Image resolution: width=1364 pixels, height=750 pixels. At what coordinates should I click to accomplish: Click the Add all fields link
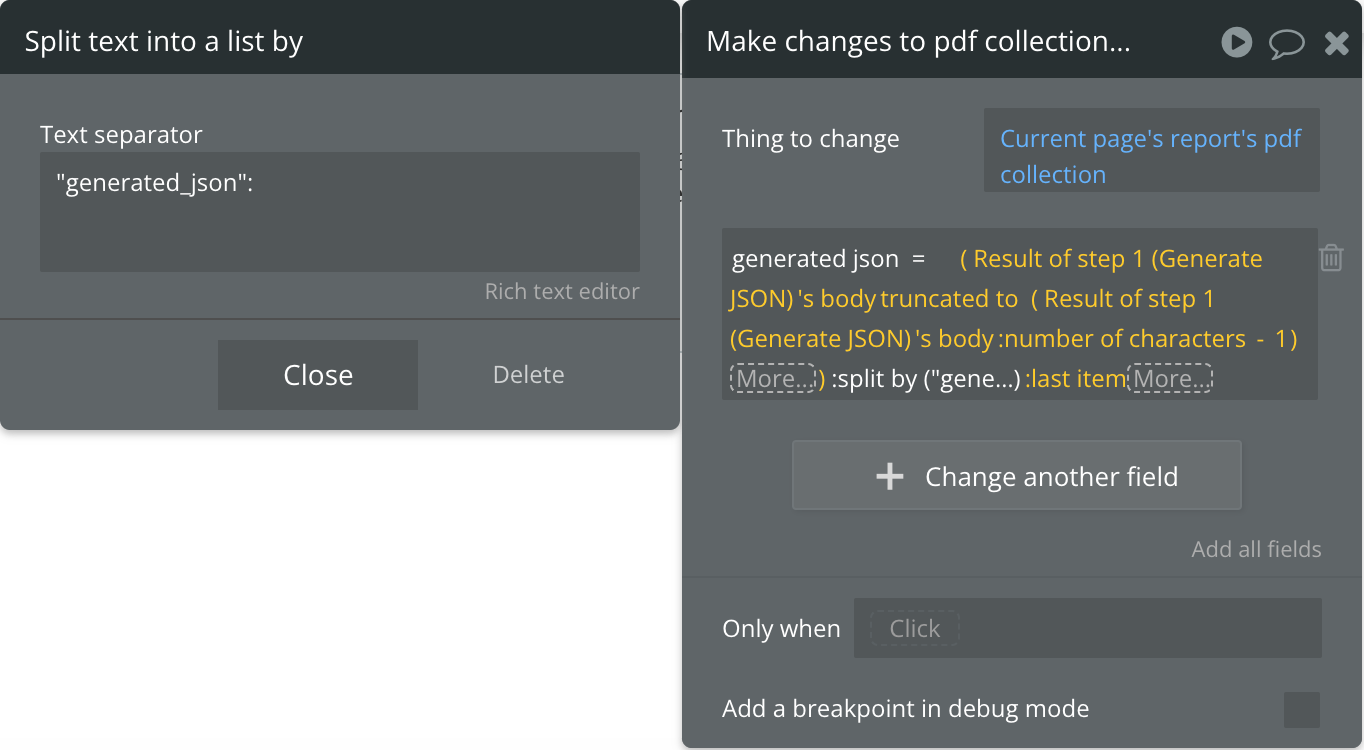1256,549
